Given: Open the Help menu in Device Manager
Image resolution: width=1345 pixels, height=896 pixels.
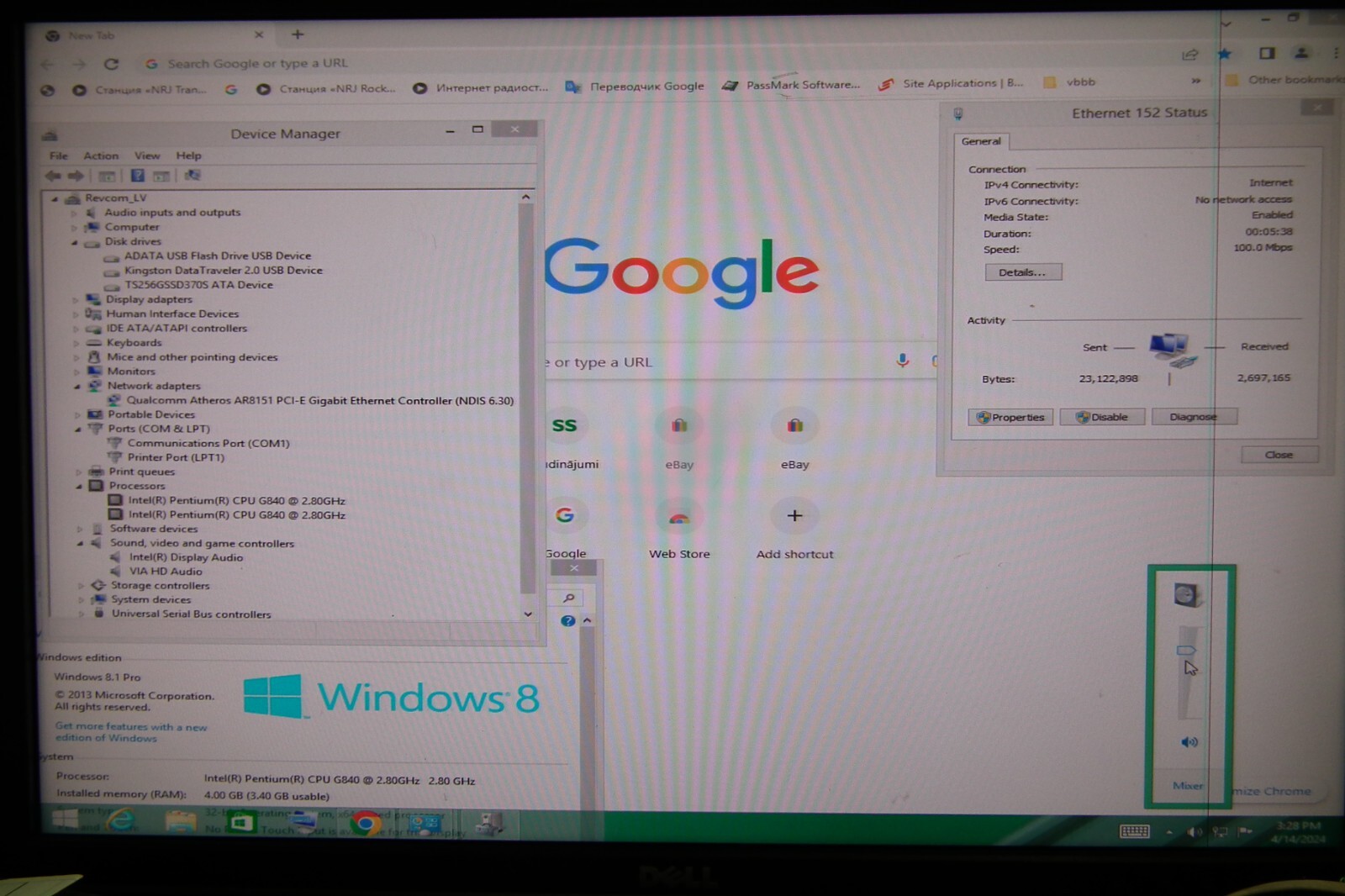Looking at the screenshot, I should (x=188, y=155).
